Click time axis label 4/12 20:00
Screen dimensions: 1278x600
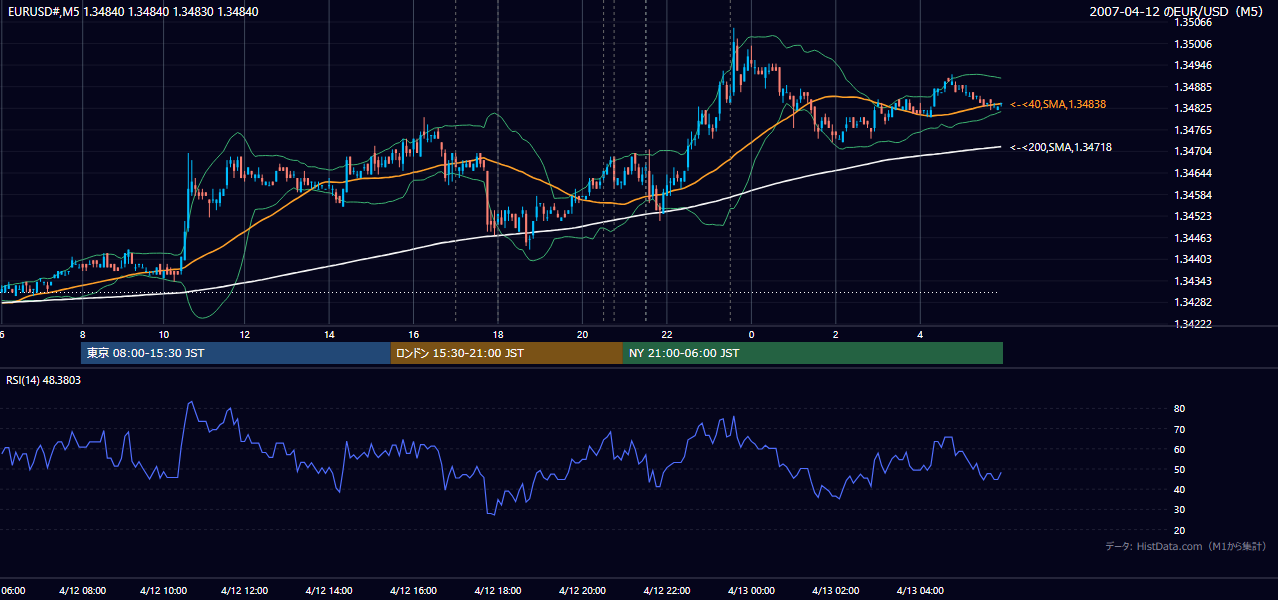pyautogui.click(x=583, y=590)
